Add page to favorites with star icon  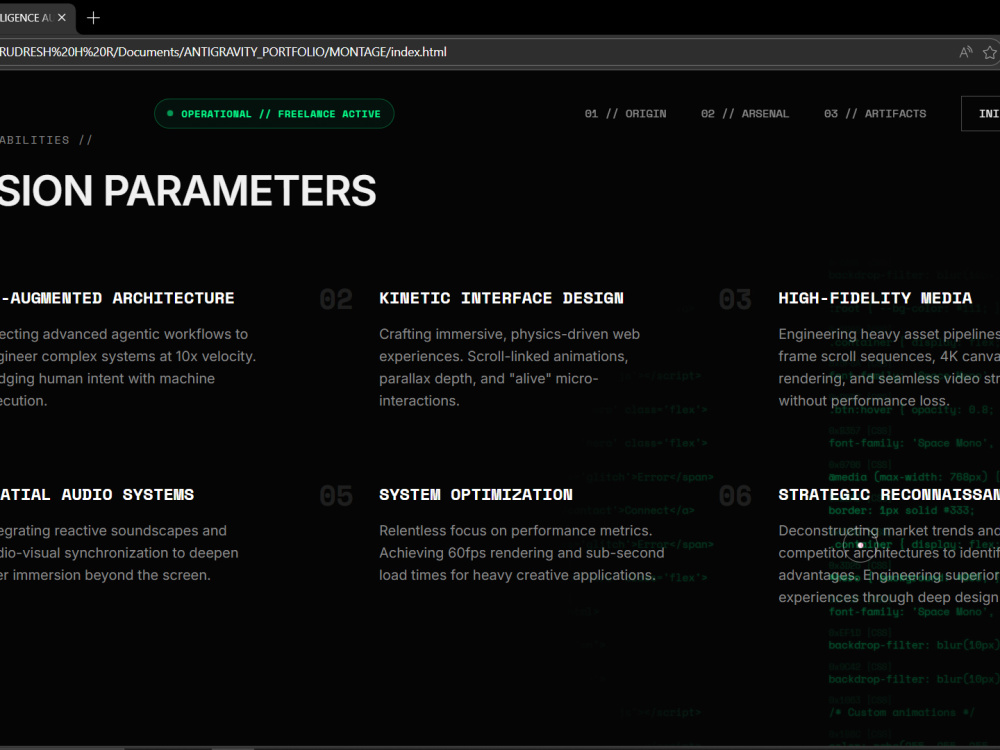990,52
